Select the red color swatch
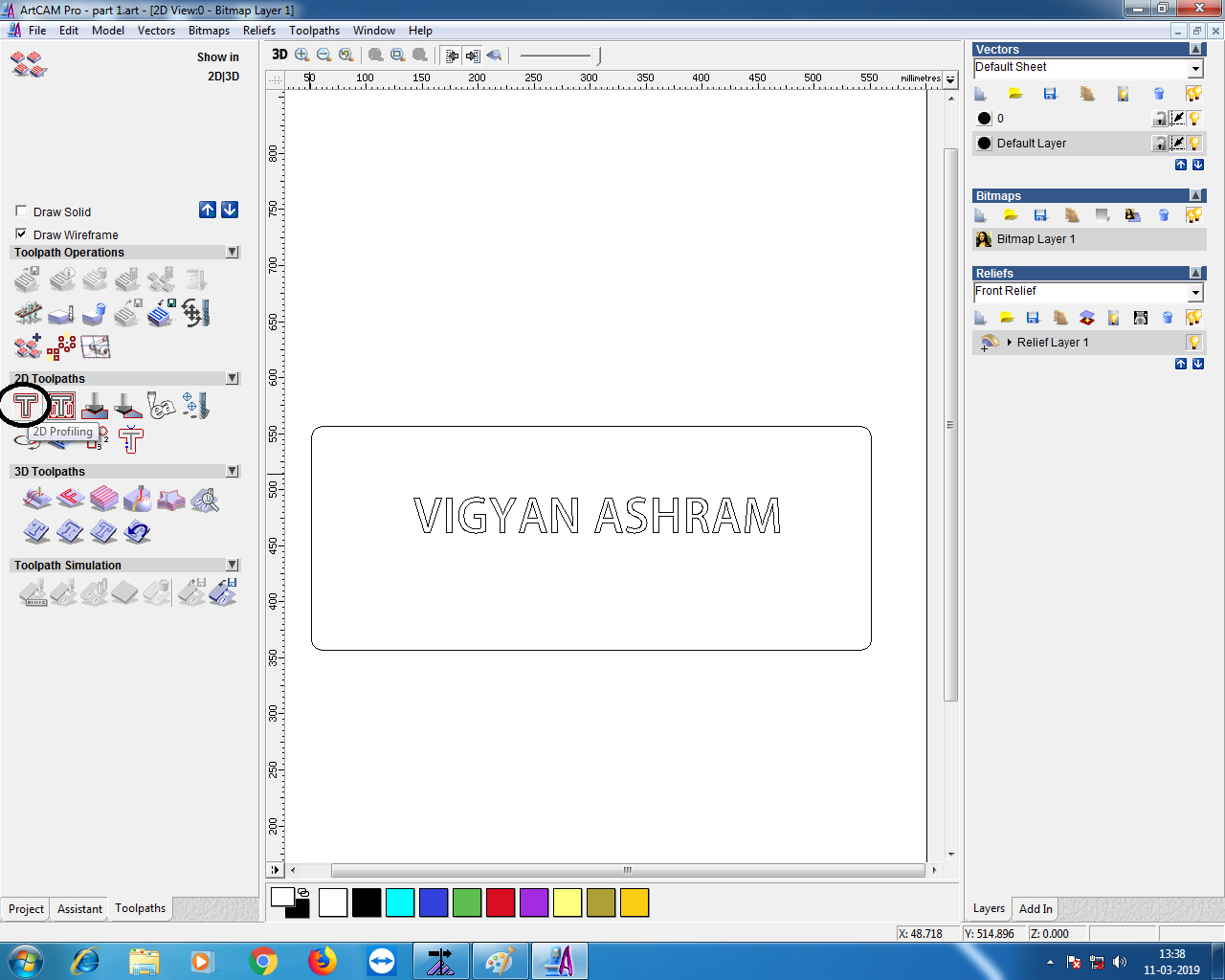 click(x=501, y=902)
